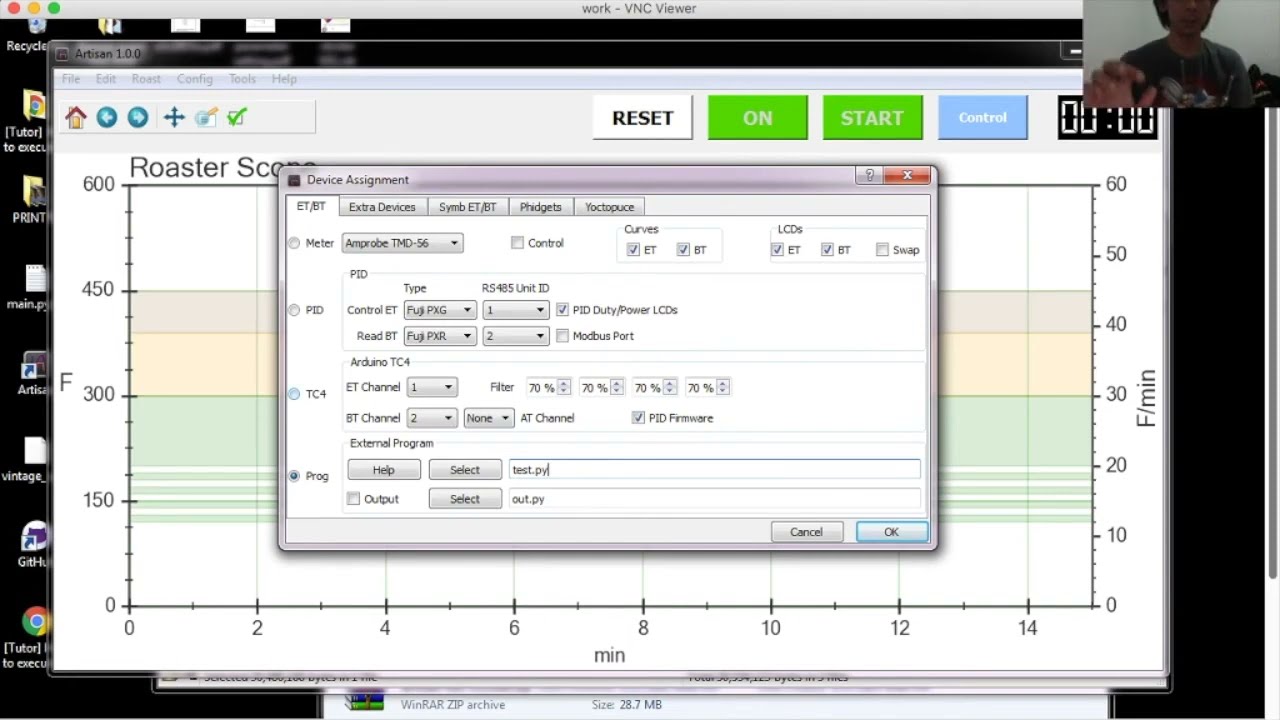The width and height of the screenshot is (1280, 720).
Task: Switch to the Symb ET/BT tab
Action: (x=467, y=207)
